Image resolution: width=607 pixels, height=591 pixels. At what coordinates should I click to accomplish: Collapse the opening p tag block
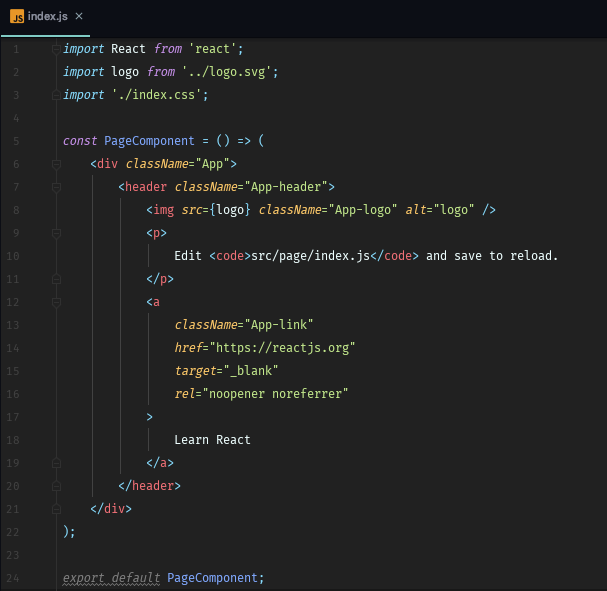pos(55,233)
